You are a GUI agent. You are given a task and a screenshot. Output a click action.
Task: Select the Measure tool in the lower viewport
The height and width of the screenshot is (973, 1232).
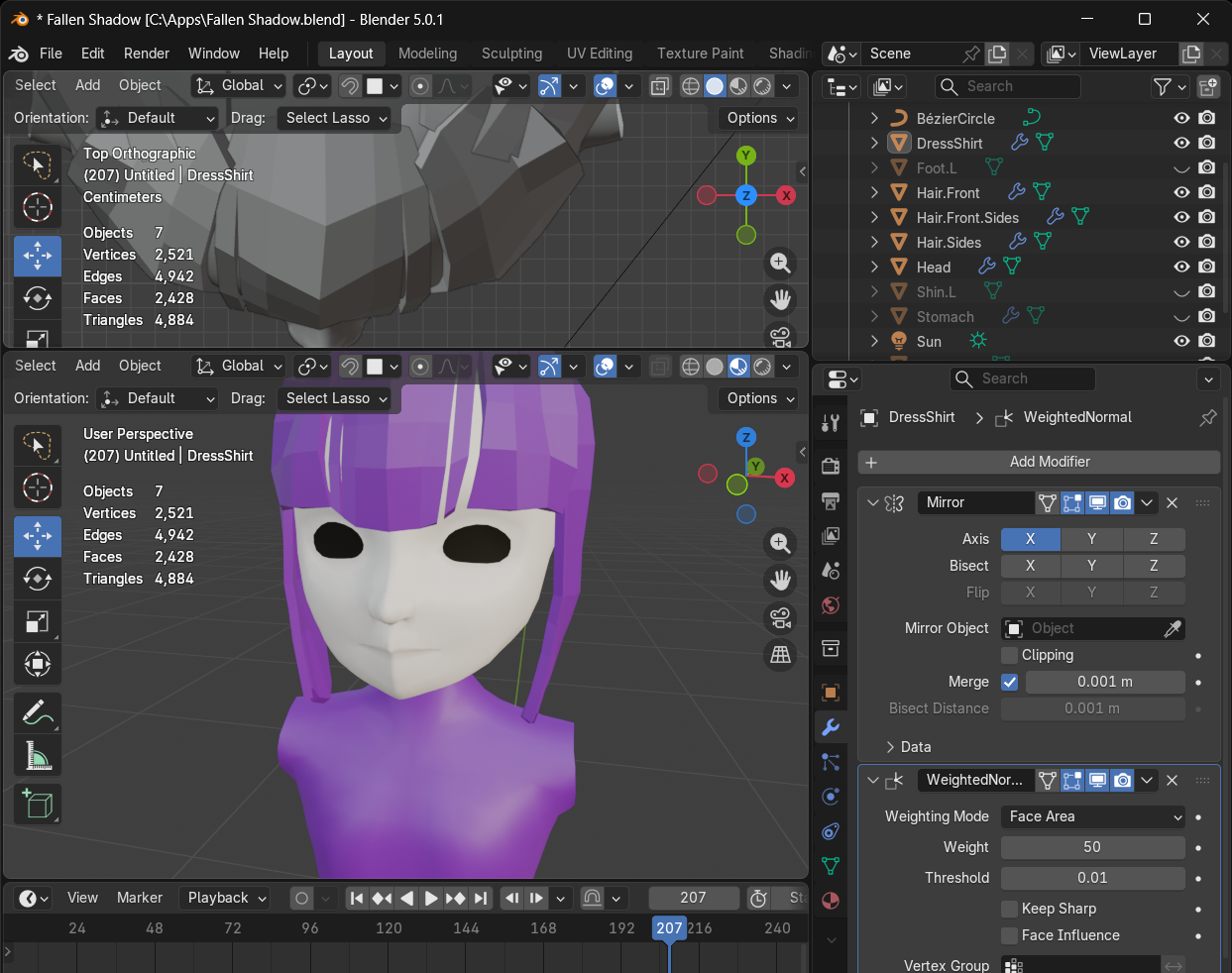click(38, 757)
